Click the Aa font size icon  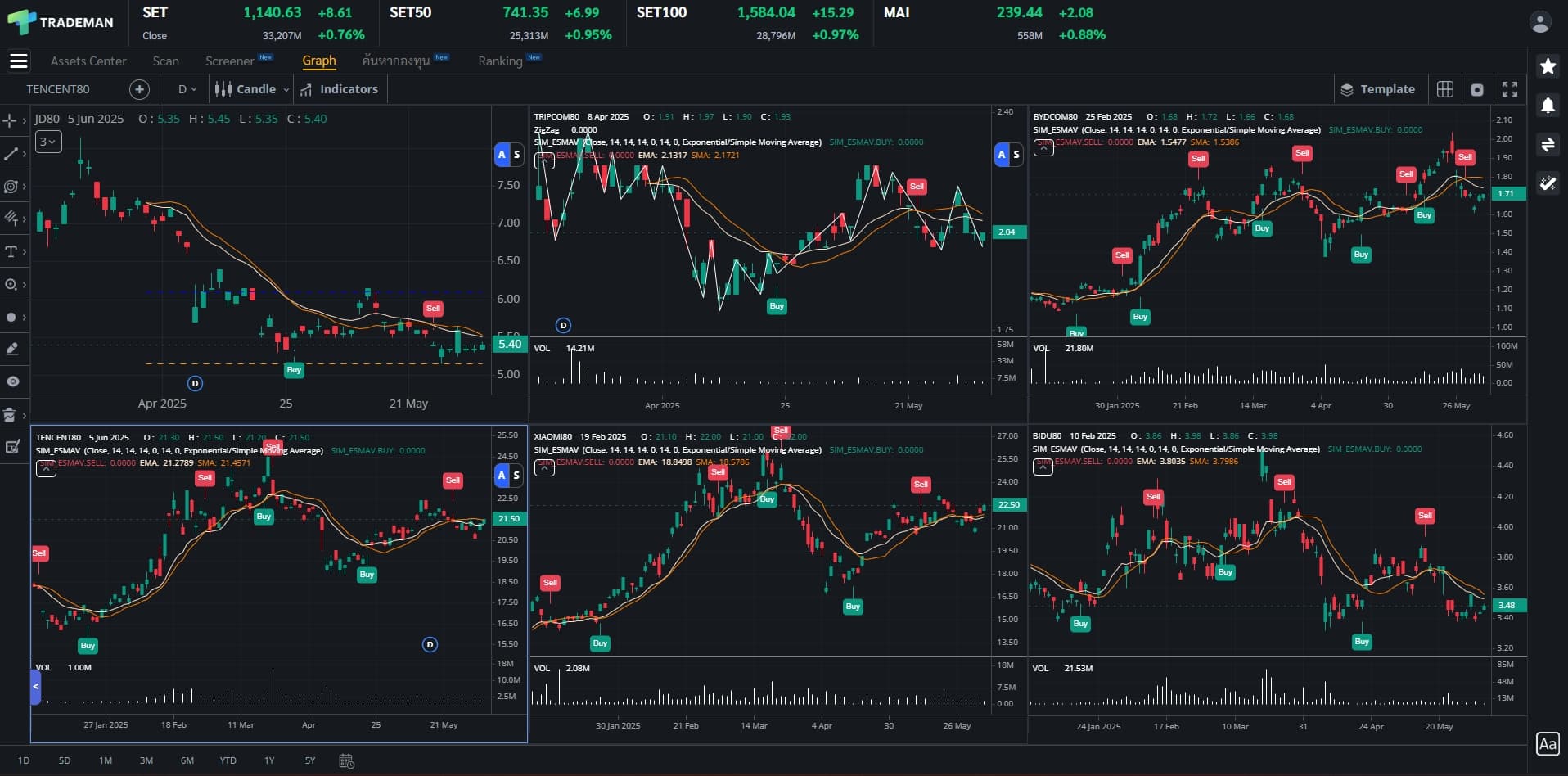tap(1547, 743)
